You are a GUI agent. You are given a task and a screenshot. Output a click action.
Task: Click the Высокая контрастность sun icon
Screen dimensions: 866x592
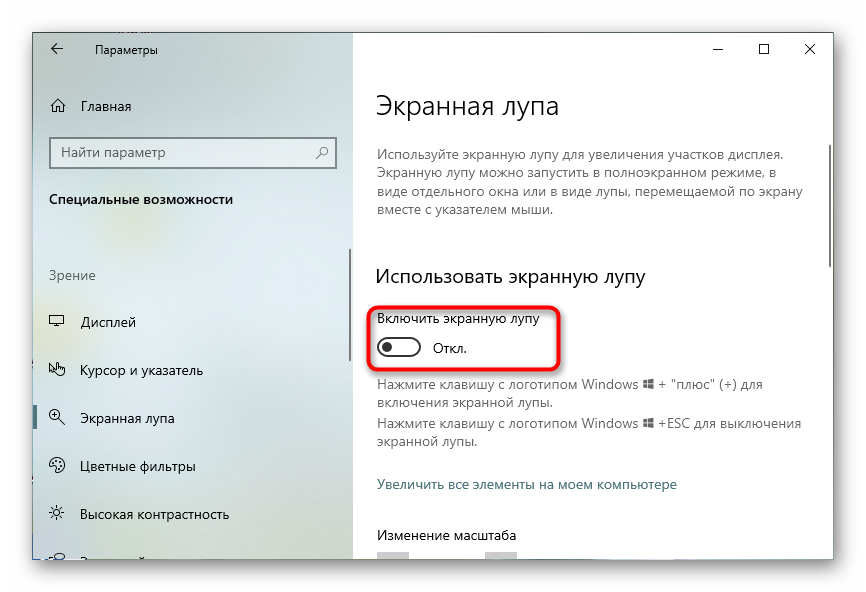pos(58,514)
